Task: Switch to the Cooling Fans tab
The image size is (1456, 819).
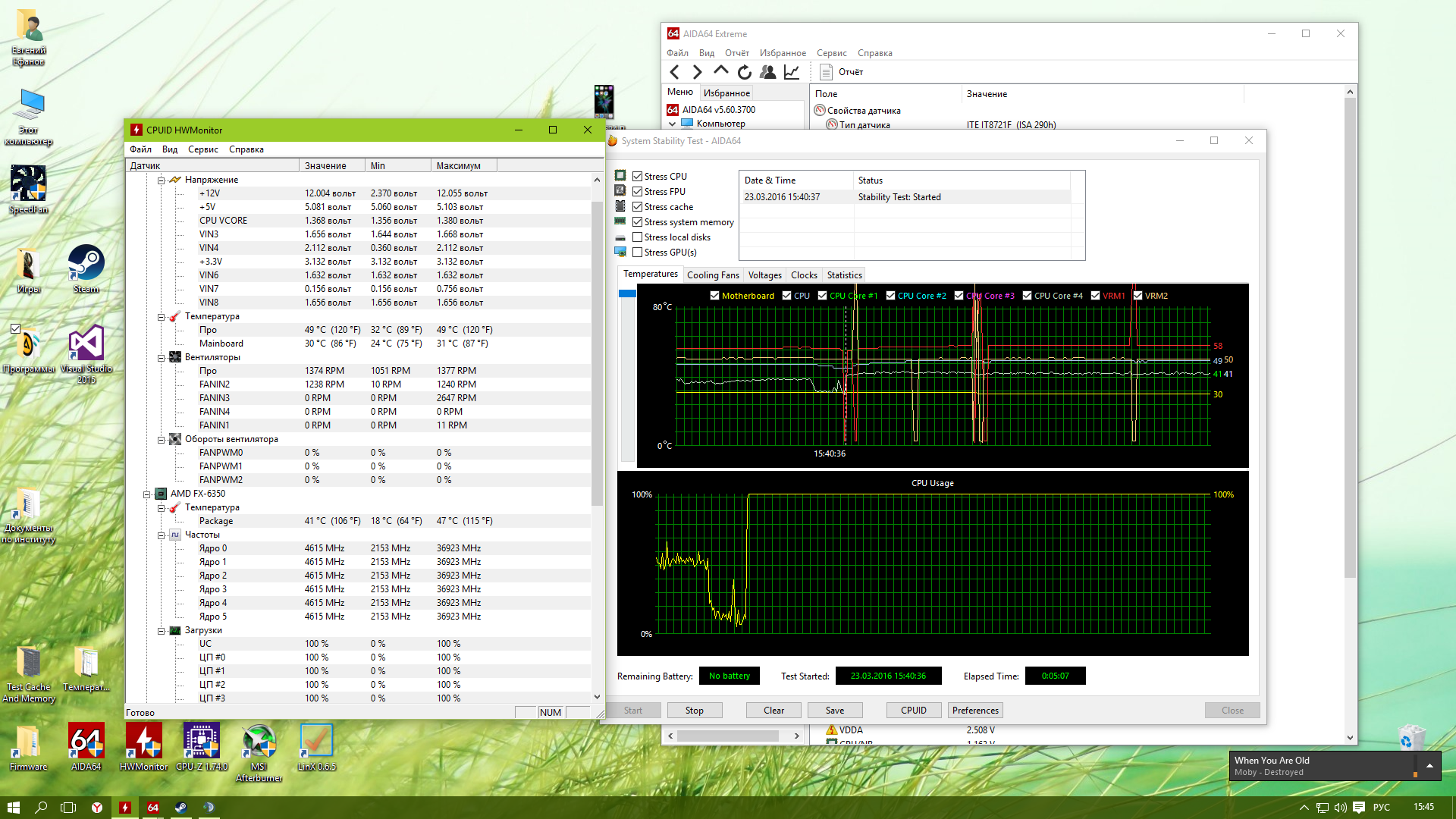Action: 712,275
